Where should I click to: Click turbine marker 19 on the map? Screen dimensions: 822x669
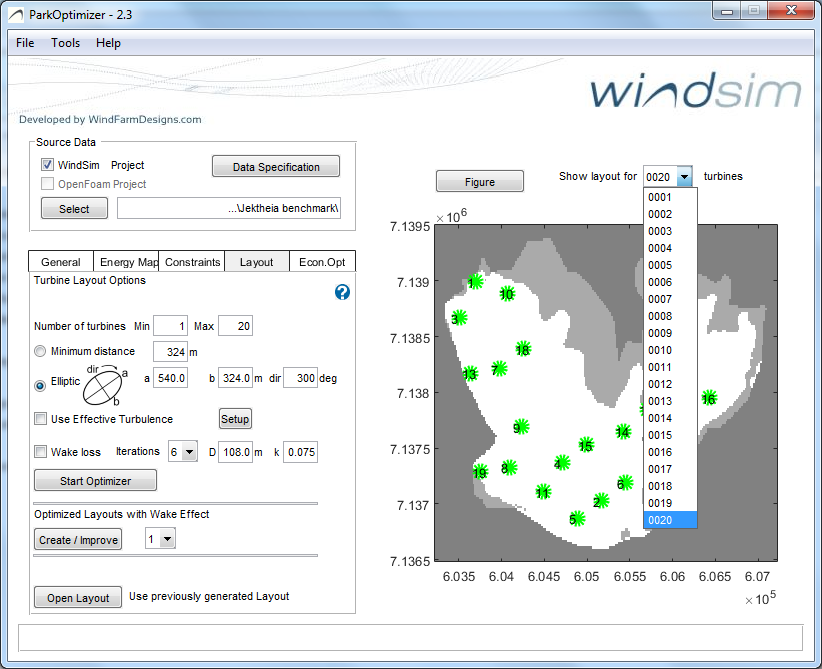pos(480,472)
